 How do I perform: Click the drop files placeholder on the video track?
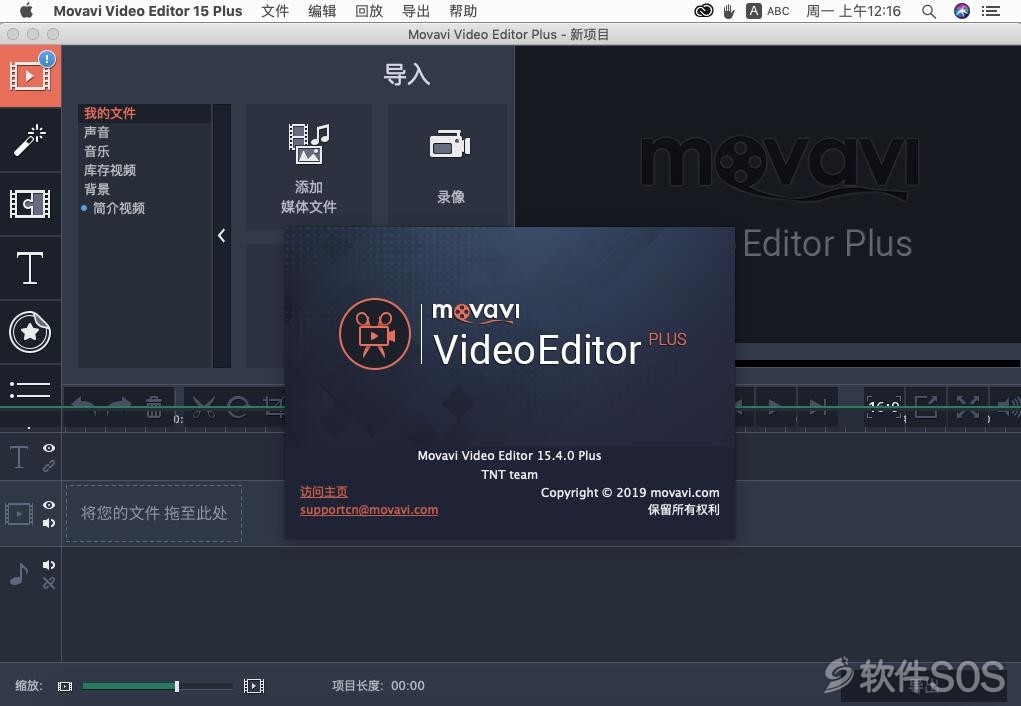point(154,513)
